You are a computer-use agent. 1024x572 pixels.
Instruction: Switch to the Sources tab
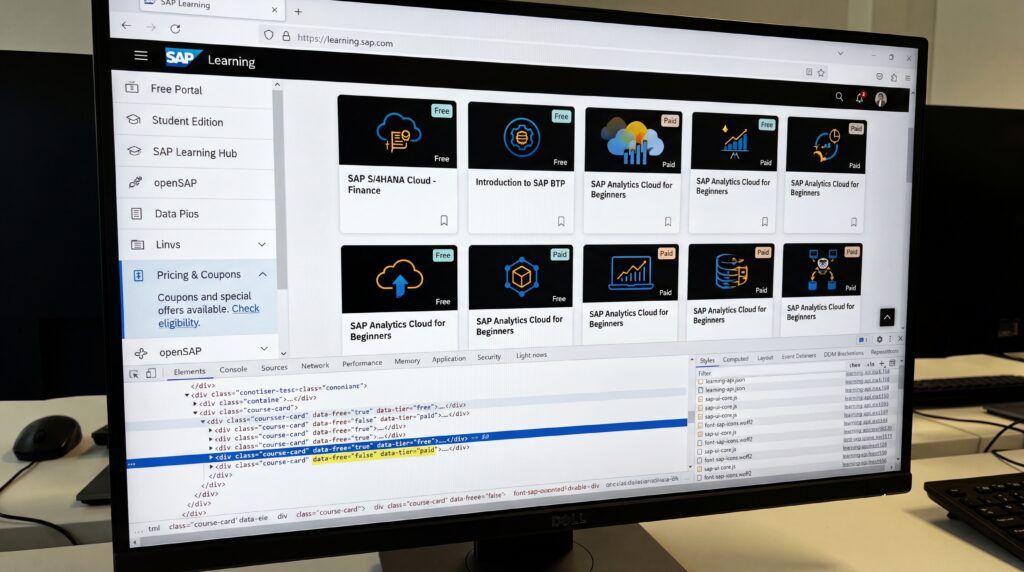tap(274, 368)
